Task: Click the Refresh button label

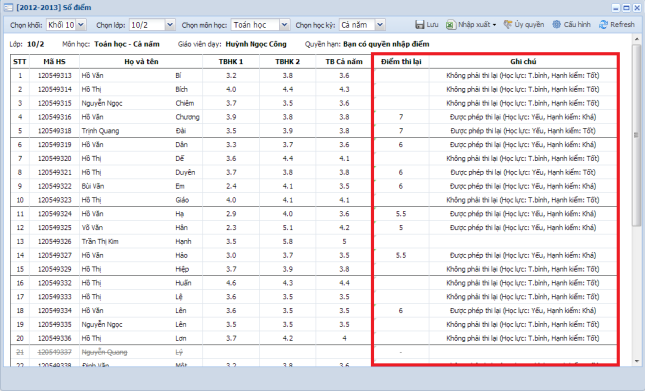Action: (622, 25)
